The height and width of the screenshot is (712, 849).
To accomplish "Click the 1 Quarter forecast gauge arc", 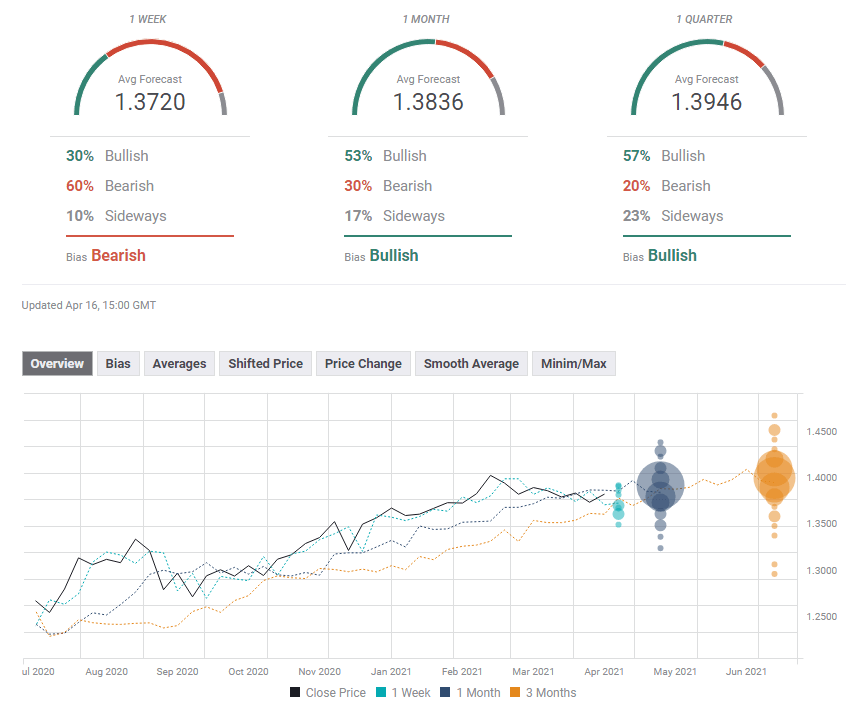I will (x=706, y=46).
